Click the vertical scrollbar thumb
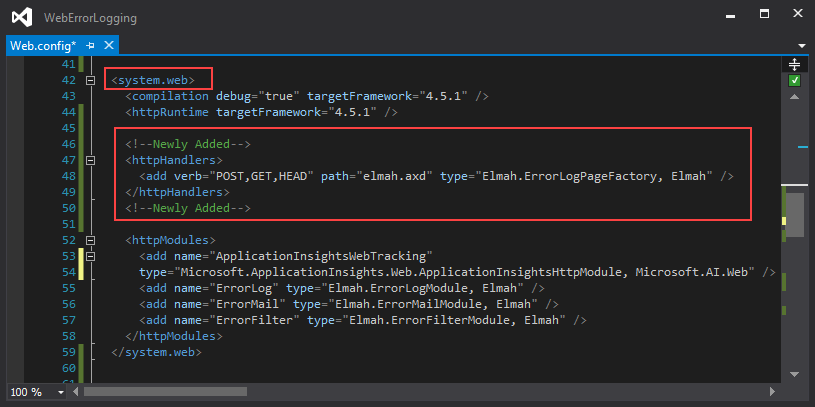Screen dimensions: 815x407 tap(794, 215)
